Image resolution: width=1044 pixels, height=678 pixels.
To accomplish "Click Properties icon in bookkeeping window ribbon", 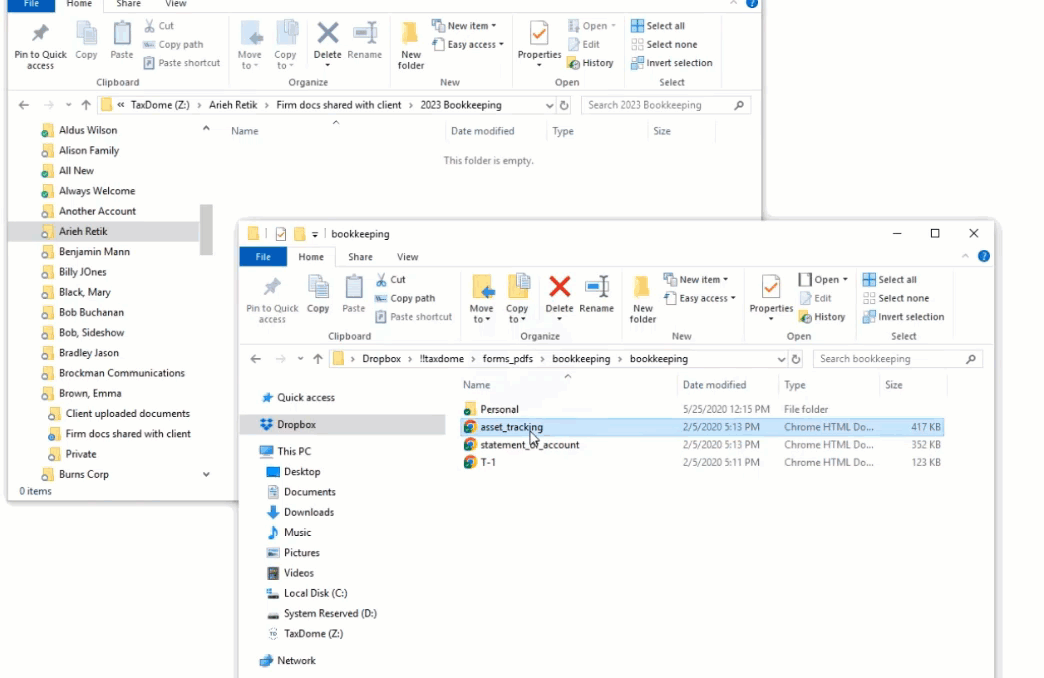I will point(771,295).
